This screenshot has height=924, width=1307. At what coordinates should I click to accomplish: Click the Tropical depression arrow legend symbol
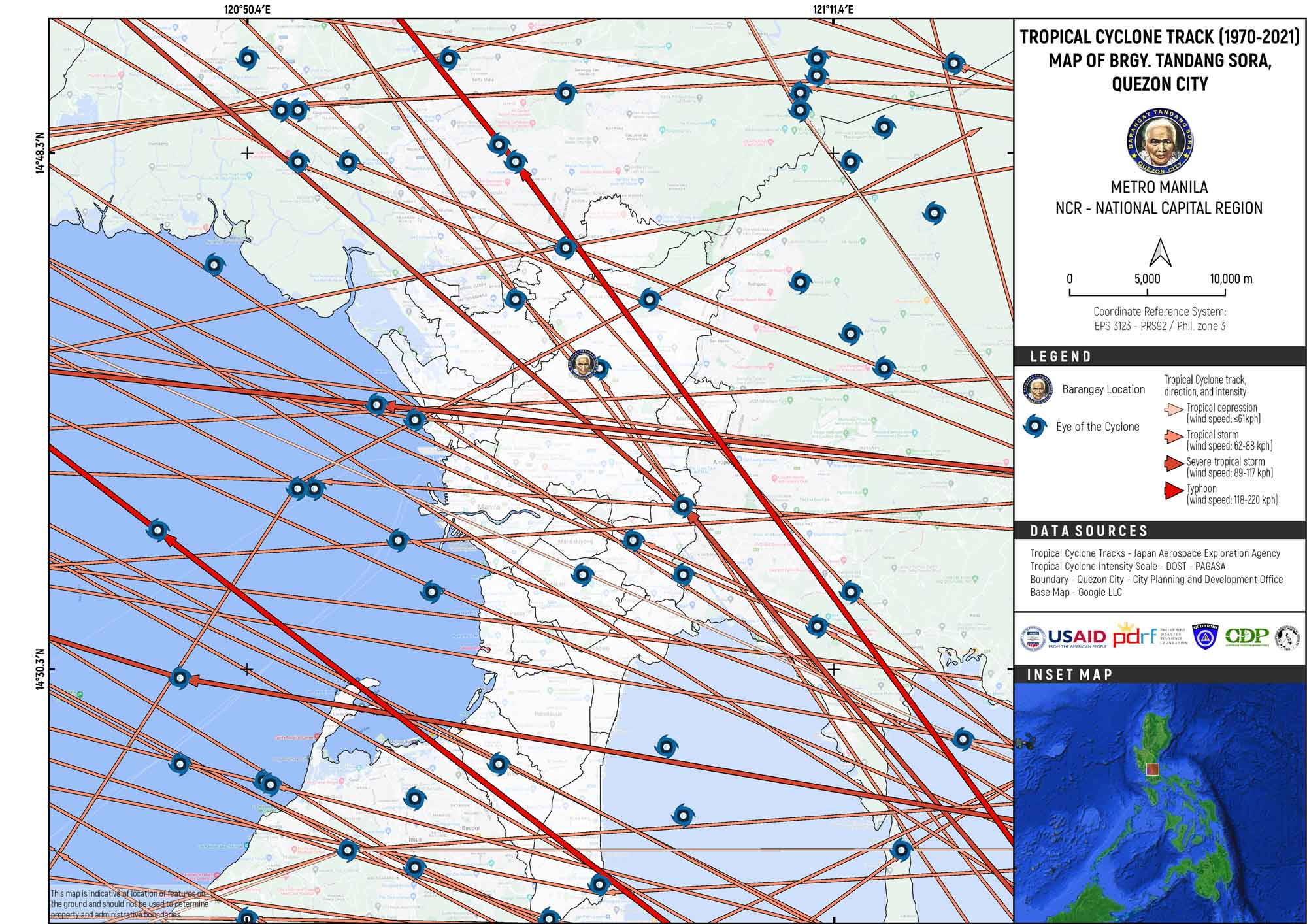coord(1174,410)
